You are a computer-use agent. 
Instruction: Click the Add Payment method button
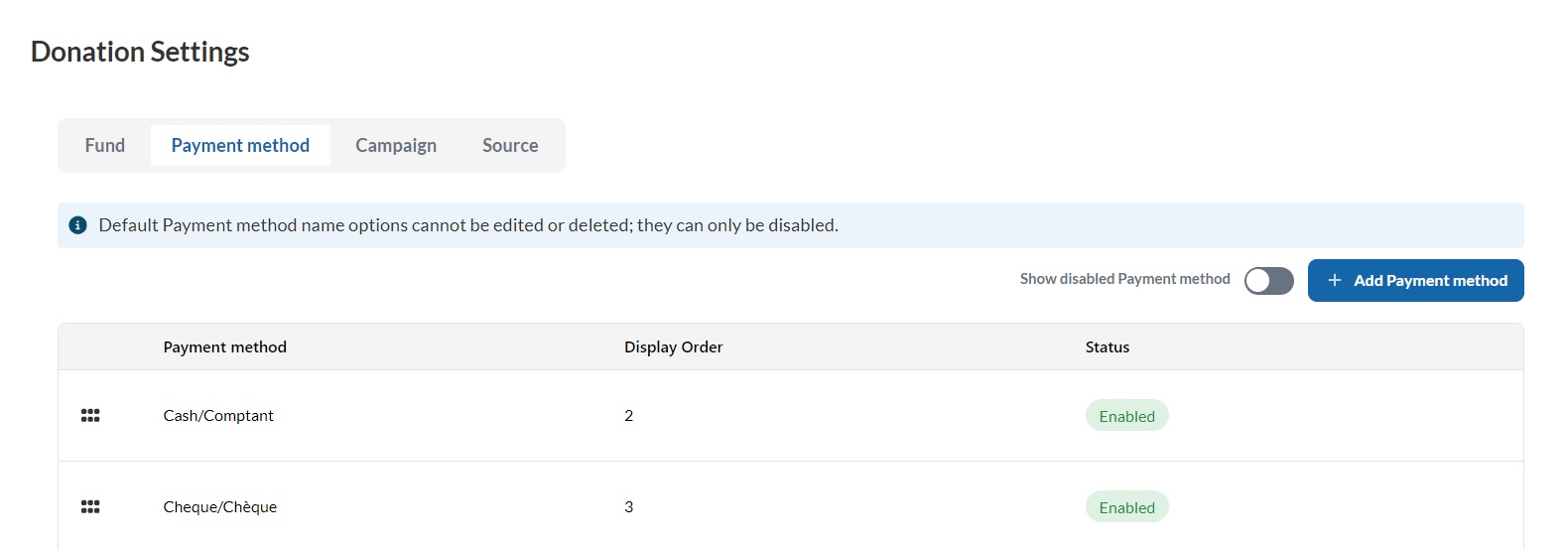[1416, 281]
